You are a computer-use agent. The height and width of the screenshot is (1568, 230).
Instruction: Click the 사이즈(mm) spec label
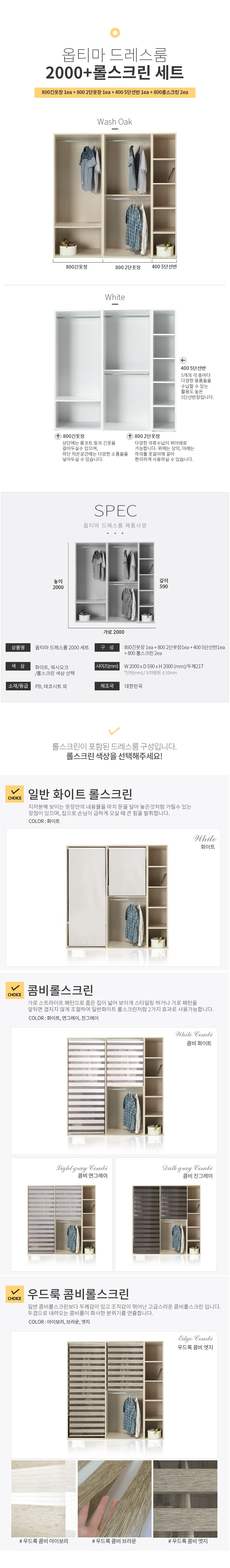106,666
